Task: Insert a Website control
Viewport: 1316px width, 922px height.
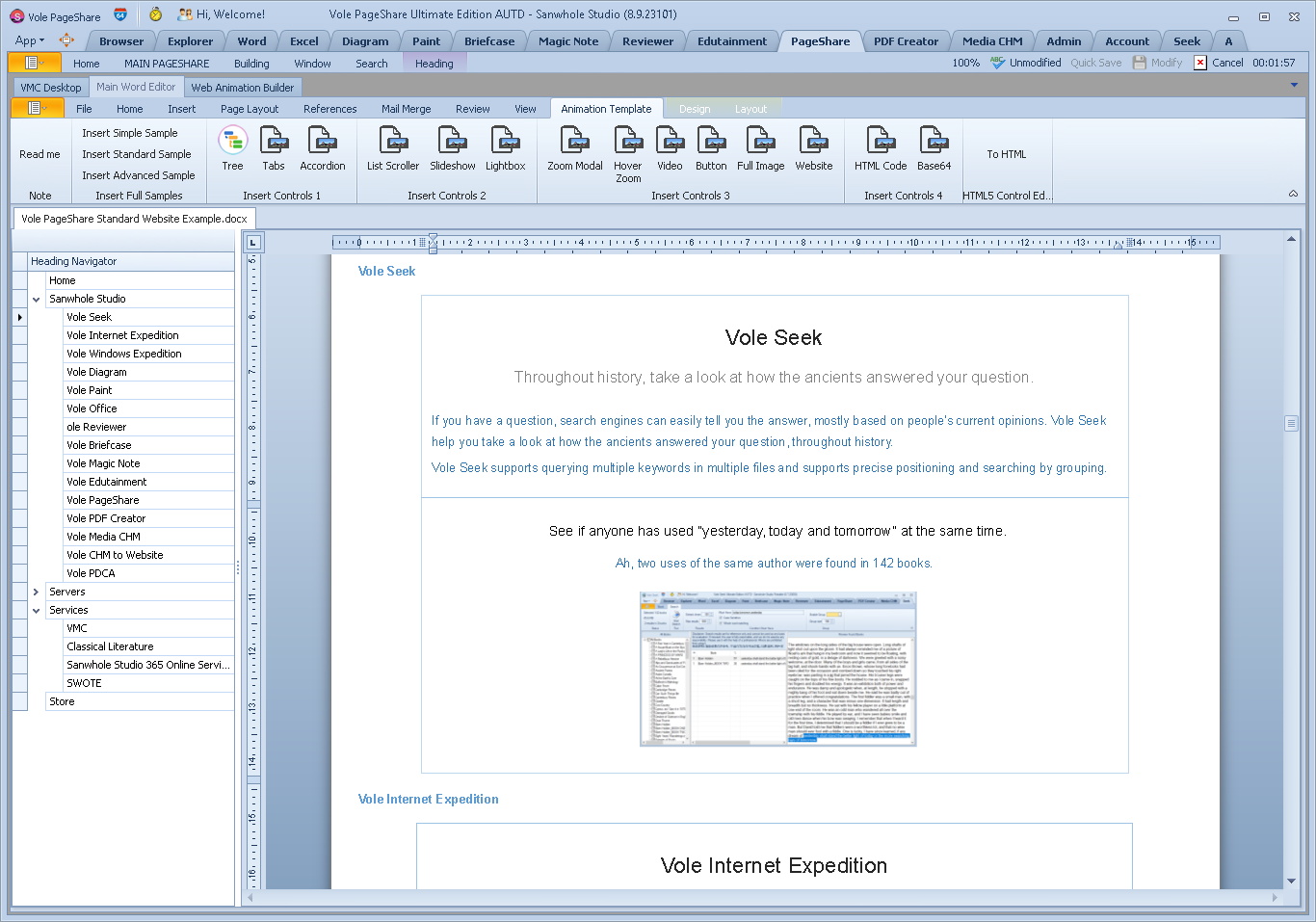Action: (814, 148)
